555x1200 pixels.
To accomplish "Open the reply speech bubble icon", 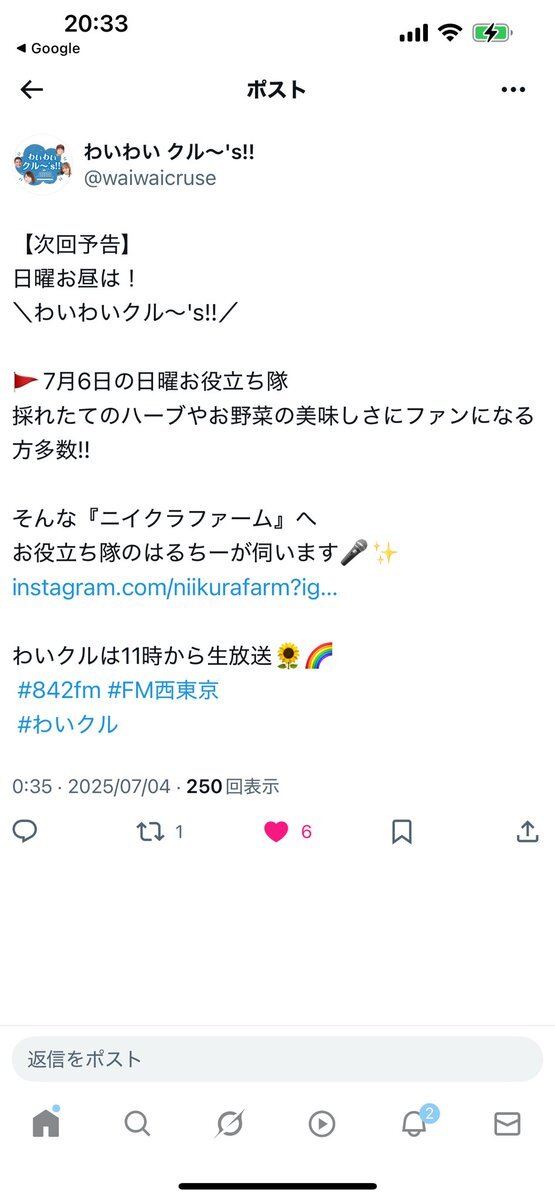I will coord(26,831).
